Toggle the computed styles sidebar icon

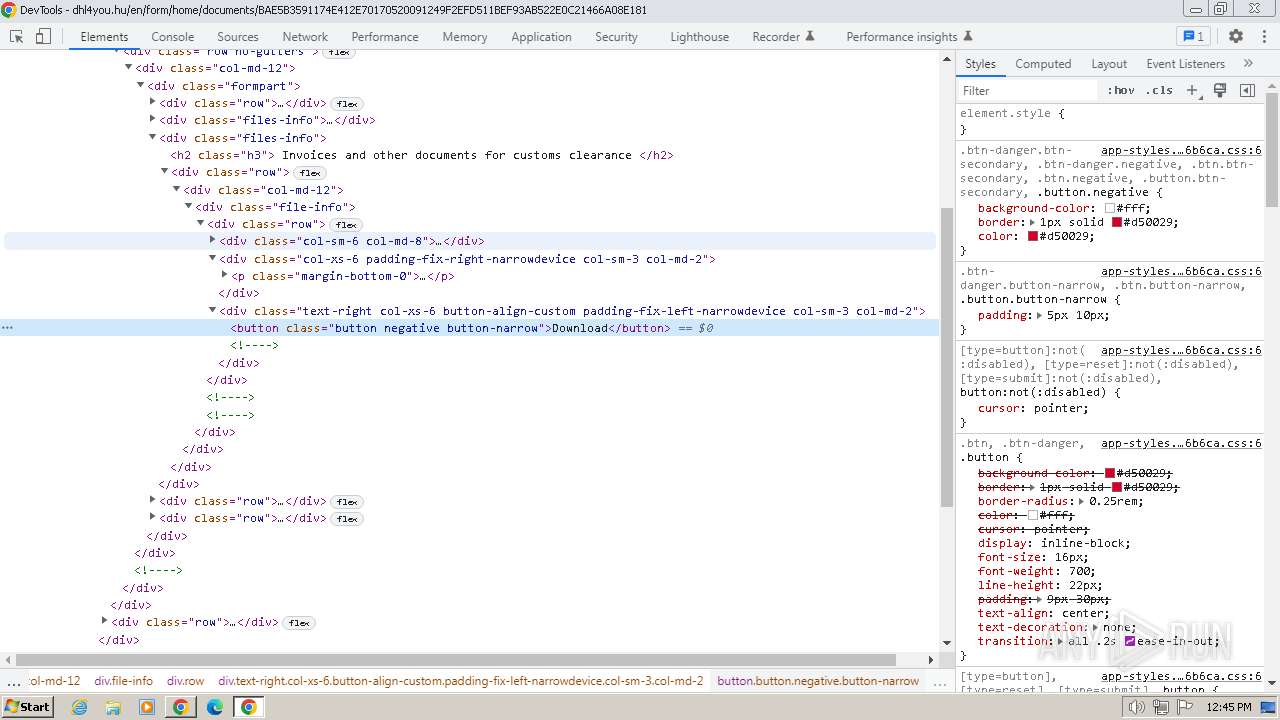(1247, 90)
